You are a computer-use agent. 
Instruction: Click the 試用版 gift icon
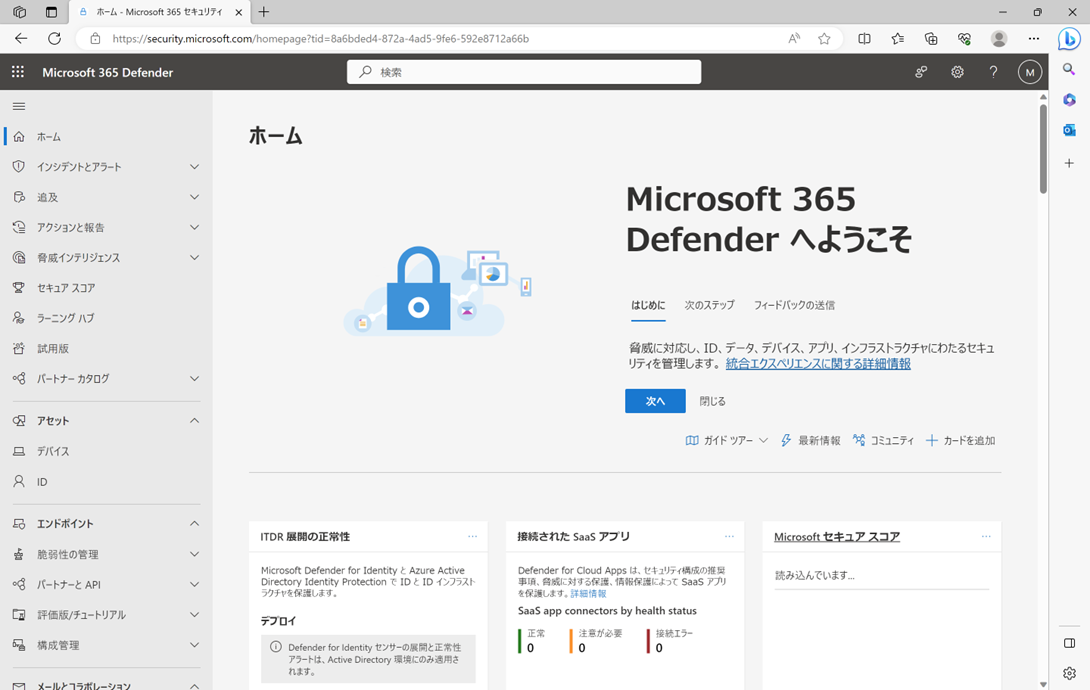pos(19,348)
